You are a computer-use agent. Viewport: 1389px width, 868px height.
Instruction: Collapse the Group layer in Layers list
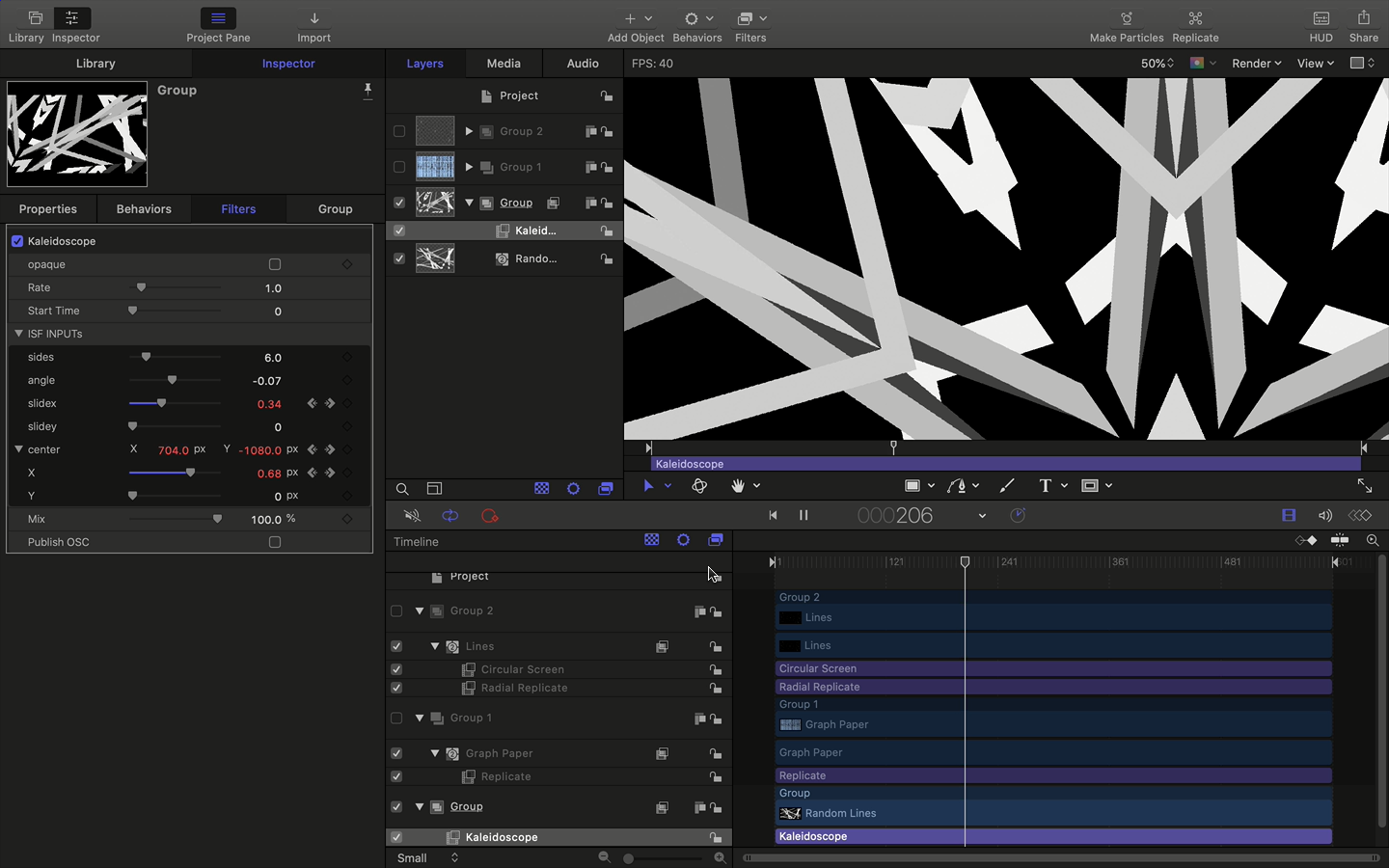tap(469, 203)
